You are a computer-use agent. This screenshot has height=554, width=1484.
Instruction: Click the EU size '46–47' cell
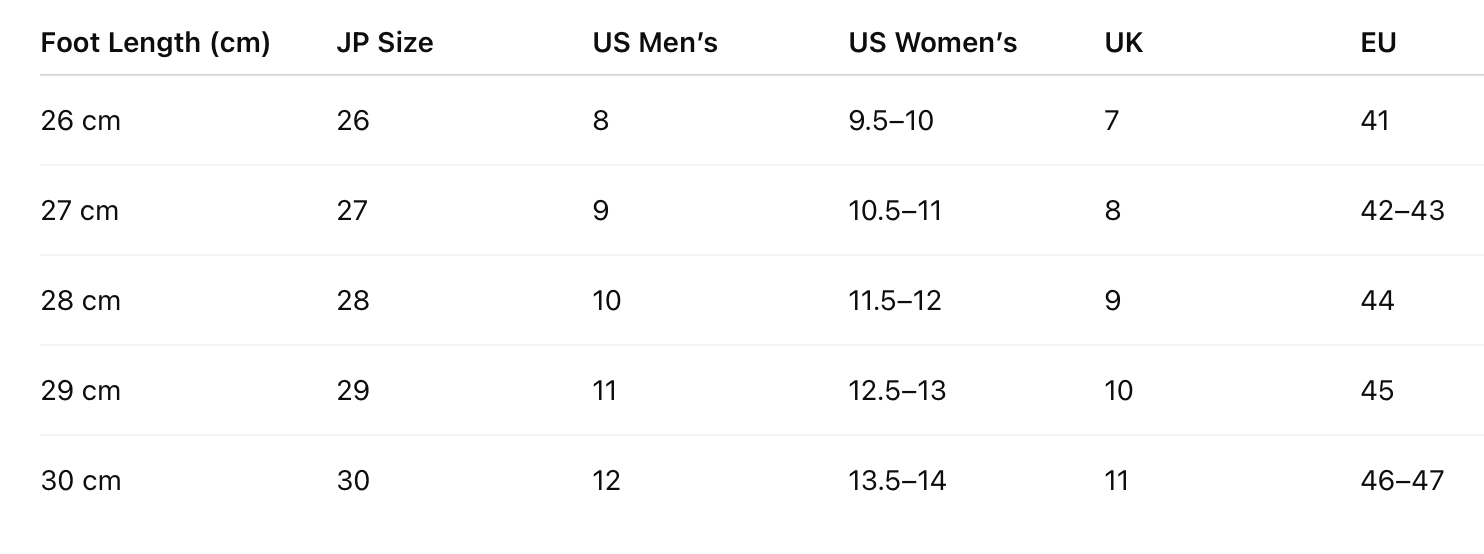tap(1402, 481)
